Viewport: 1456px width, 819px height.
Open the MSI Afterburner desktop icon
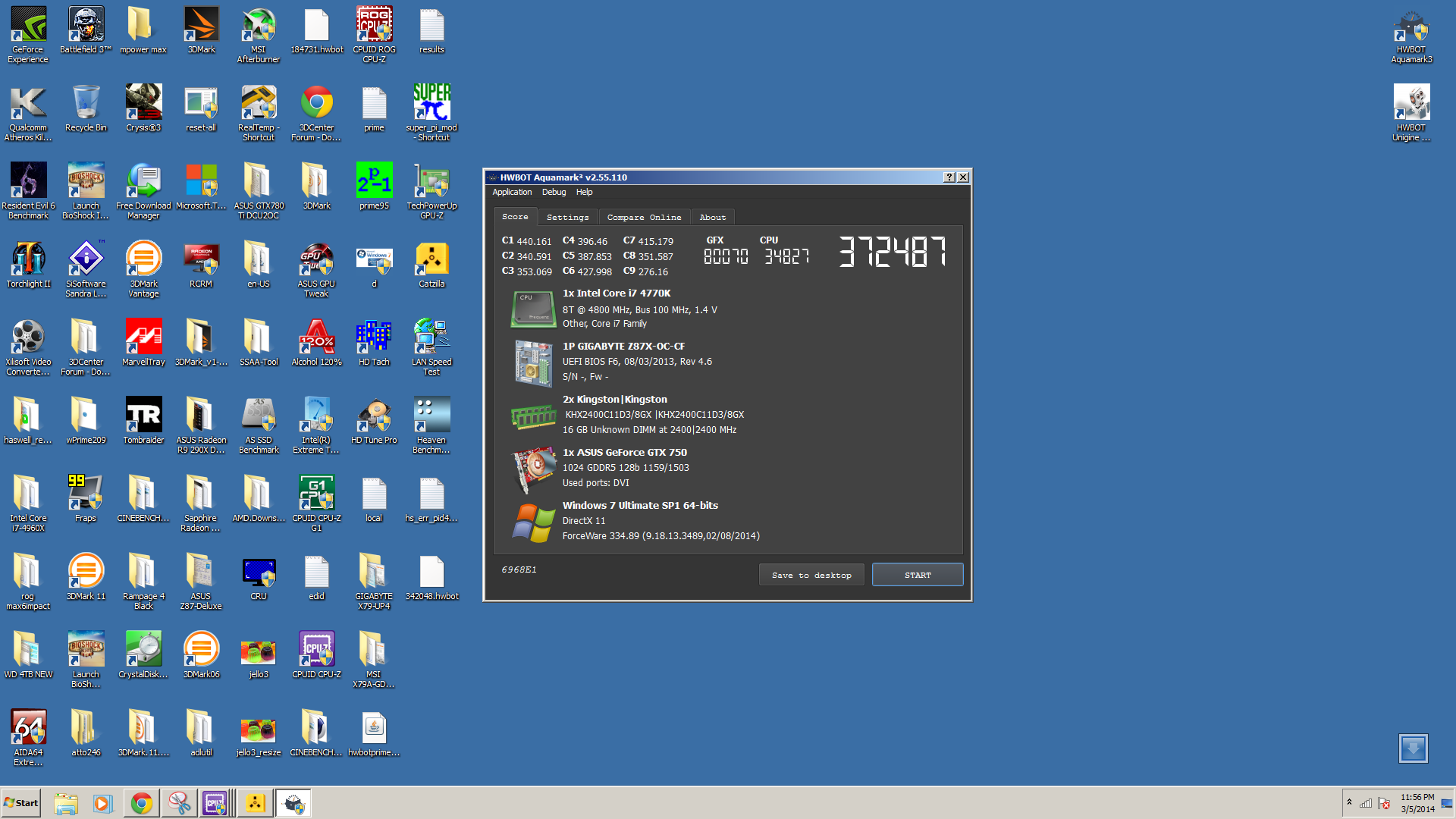pos(259,34)
